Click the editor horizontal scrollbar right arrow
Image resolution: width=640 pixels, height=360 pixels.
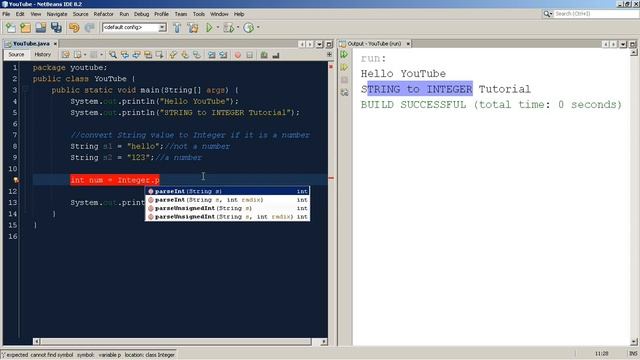click(324, 341)
